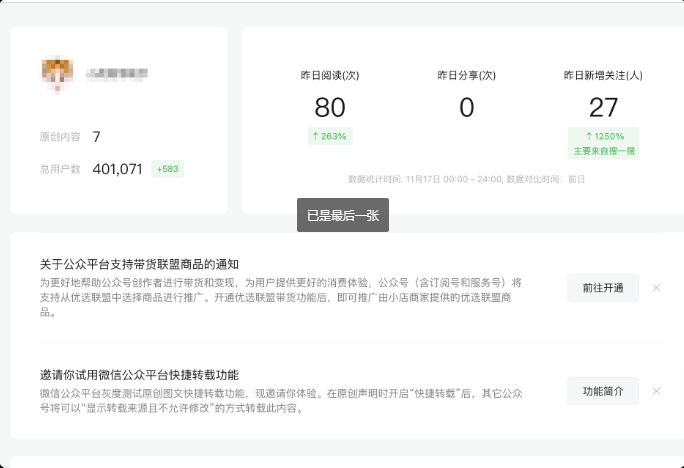Click the 数据统计时间 date note
This screenshot has height=468, width=684.
point(466,179)
